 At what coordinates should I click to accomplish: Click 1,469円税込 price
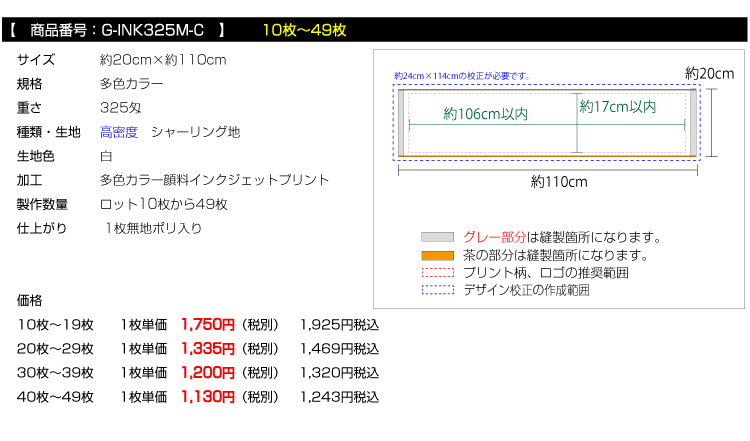click(x=339, y=349)
